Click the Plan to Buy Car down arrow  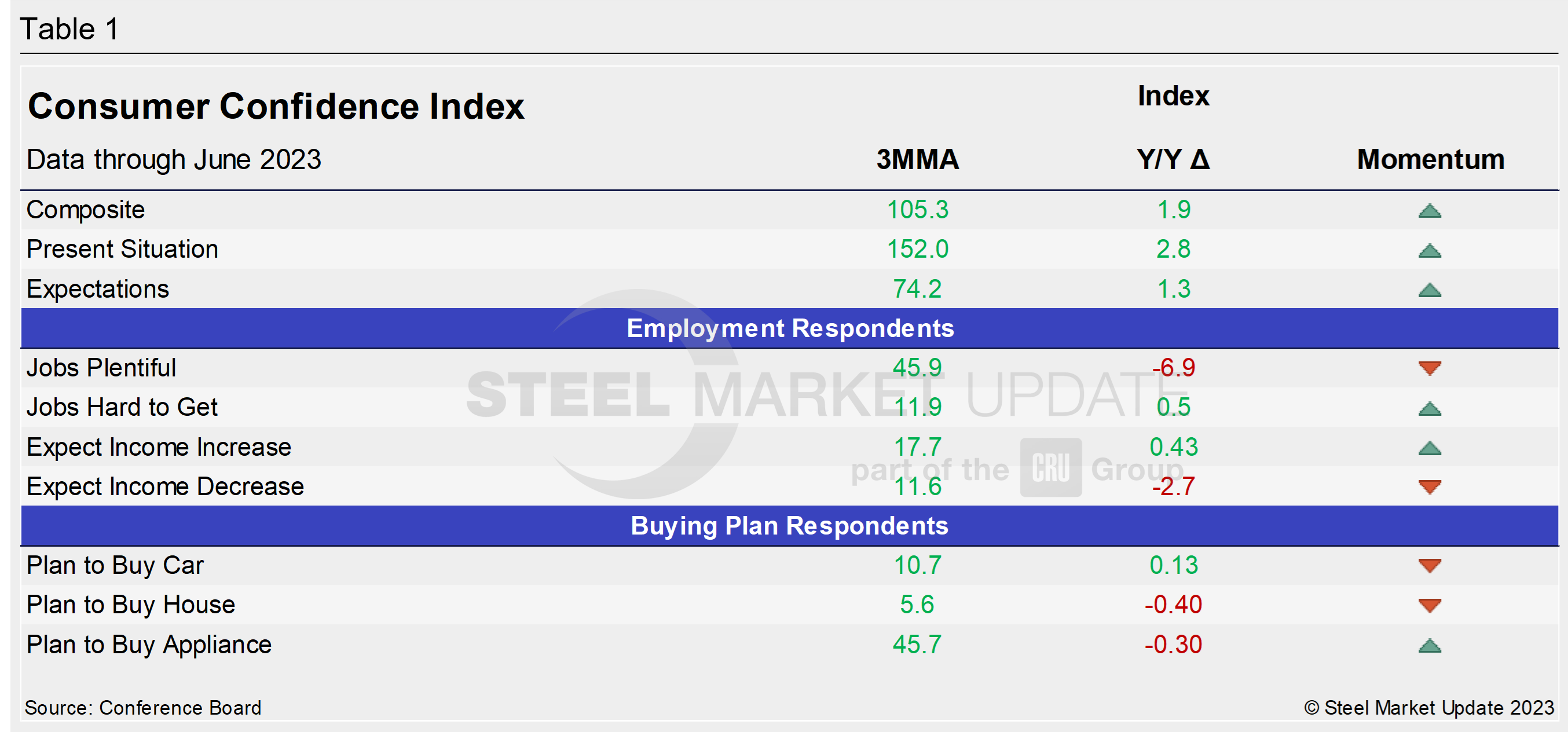[1429, 565]
